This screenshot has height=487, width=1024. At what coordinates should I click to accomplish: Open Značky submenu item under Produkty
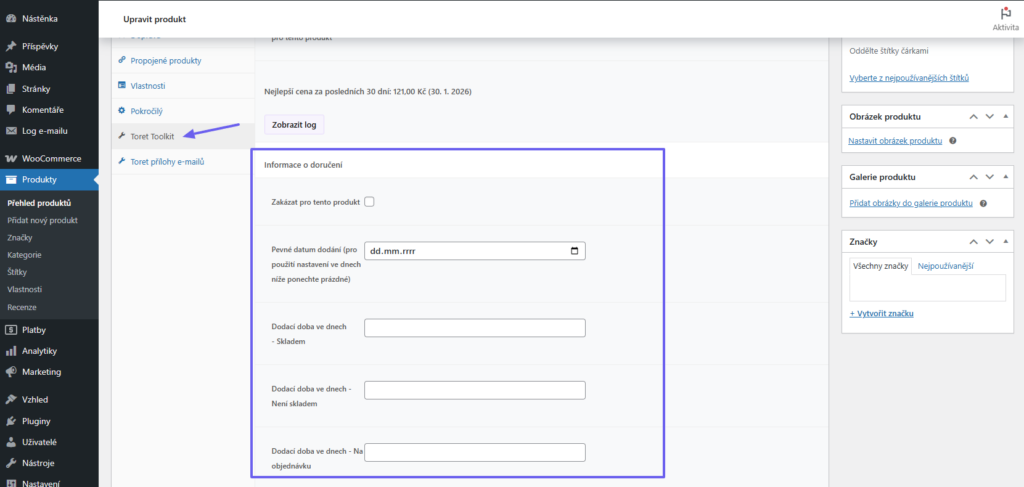coord(20,238)
